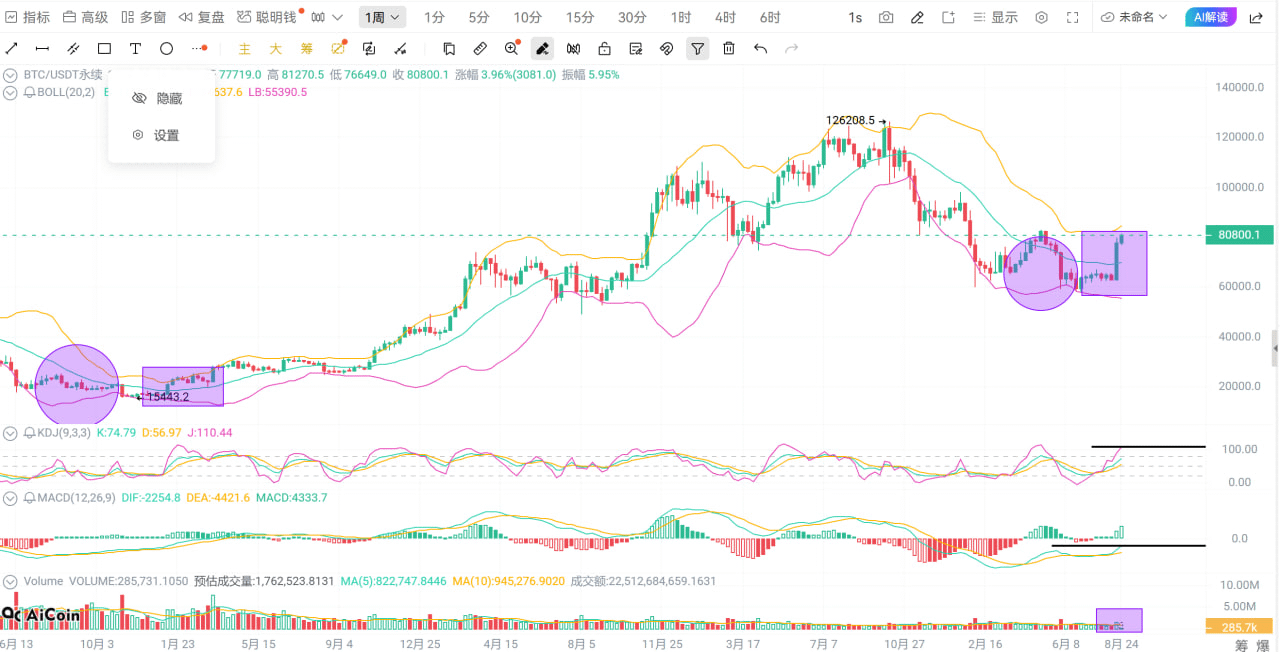
Task: Choose 设置 in the popup menu
Action: [x=161, y=135]
